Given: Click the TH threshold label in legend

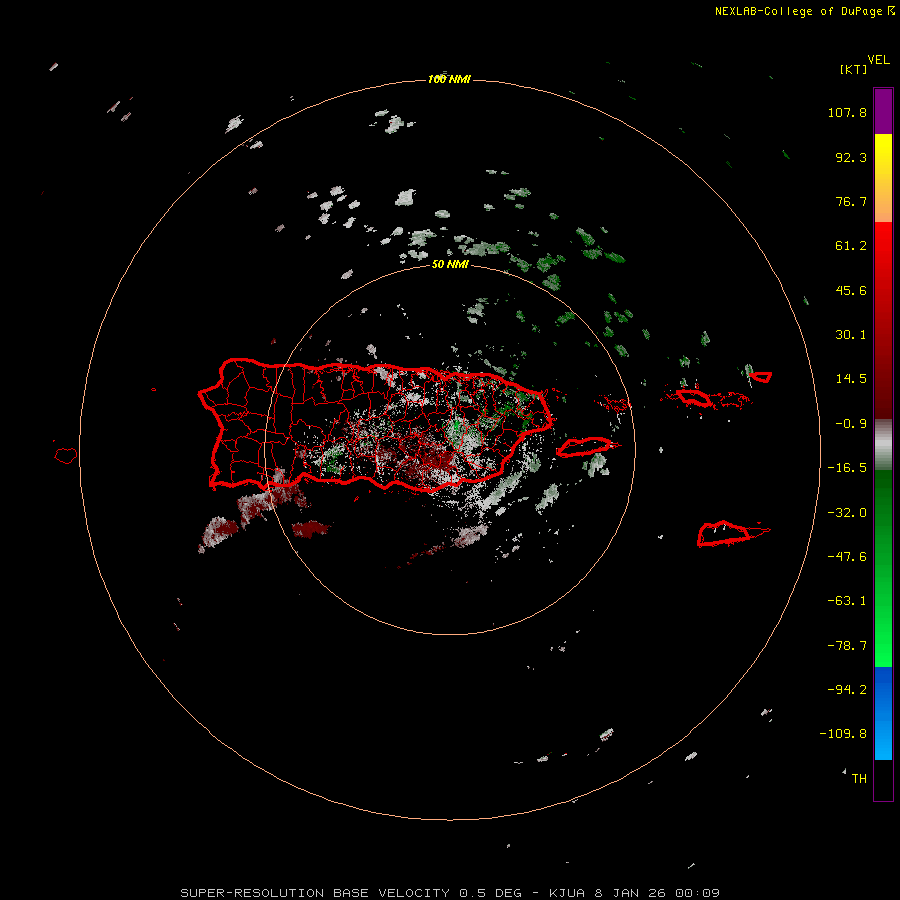Looking at the screenshot, I should pyautogui.click(x=859, y=779).
